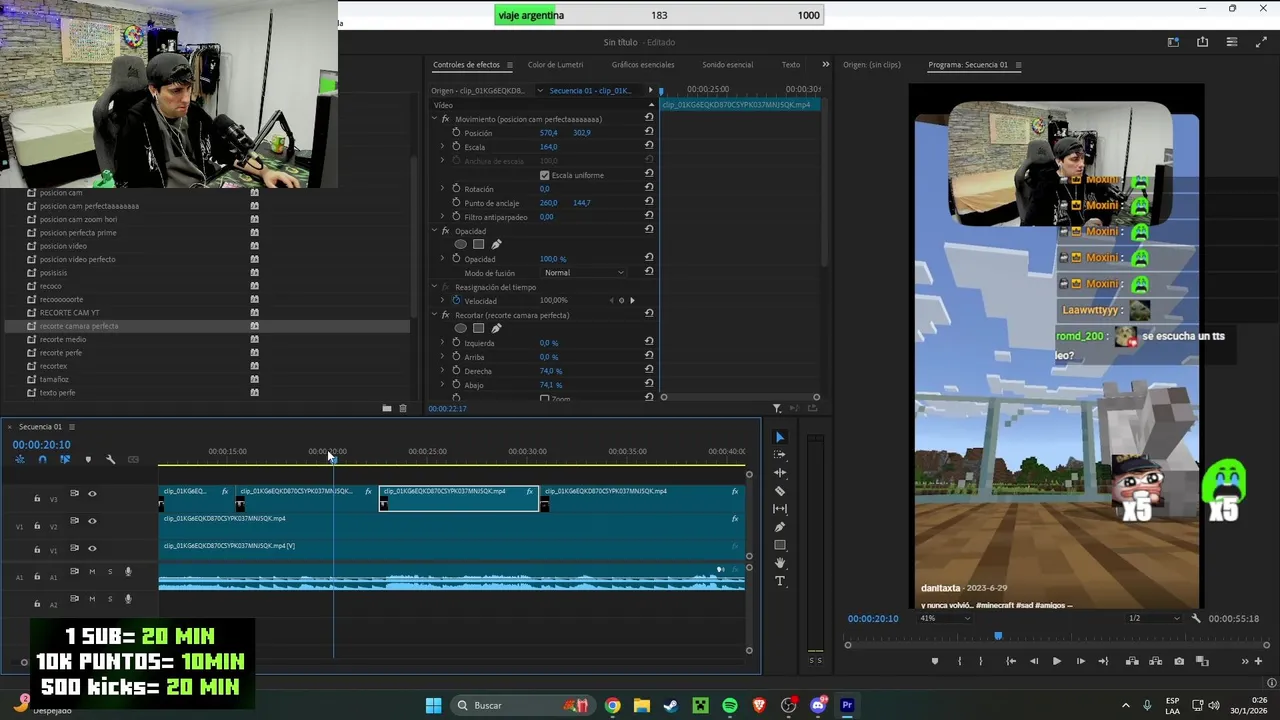Screen dimensions: 1280x720
Task: Open the Modo de fusión dropdown
Action: click(x=584, y=273)
